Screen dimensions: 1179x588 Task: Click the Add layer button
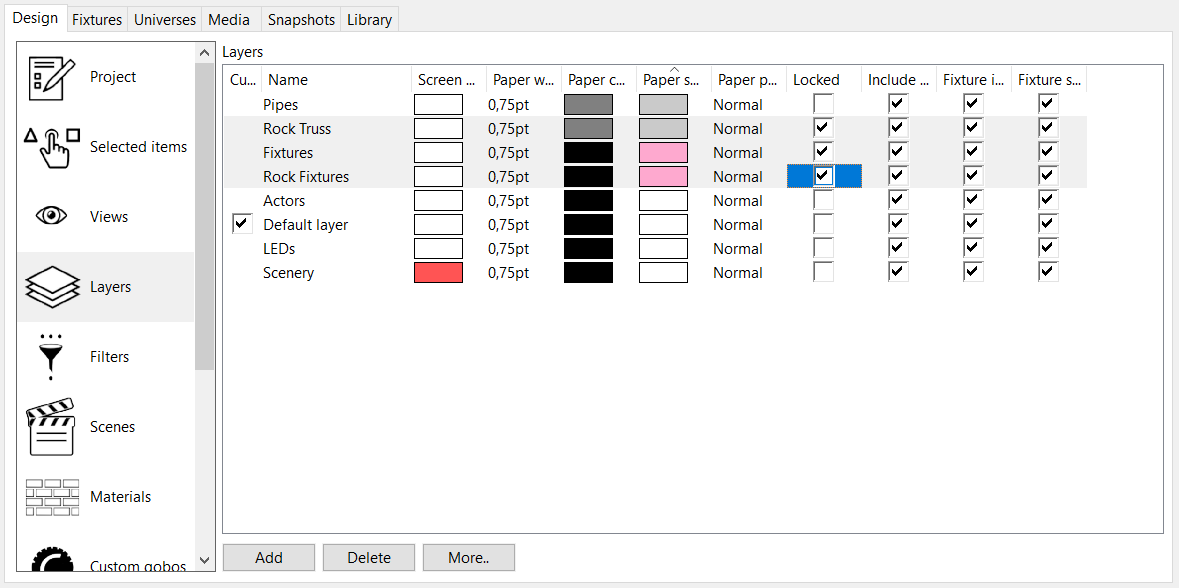pyautogui.click(x=268, y=558)
